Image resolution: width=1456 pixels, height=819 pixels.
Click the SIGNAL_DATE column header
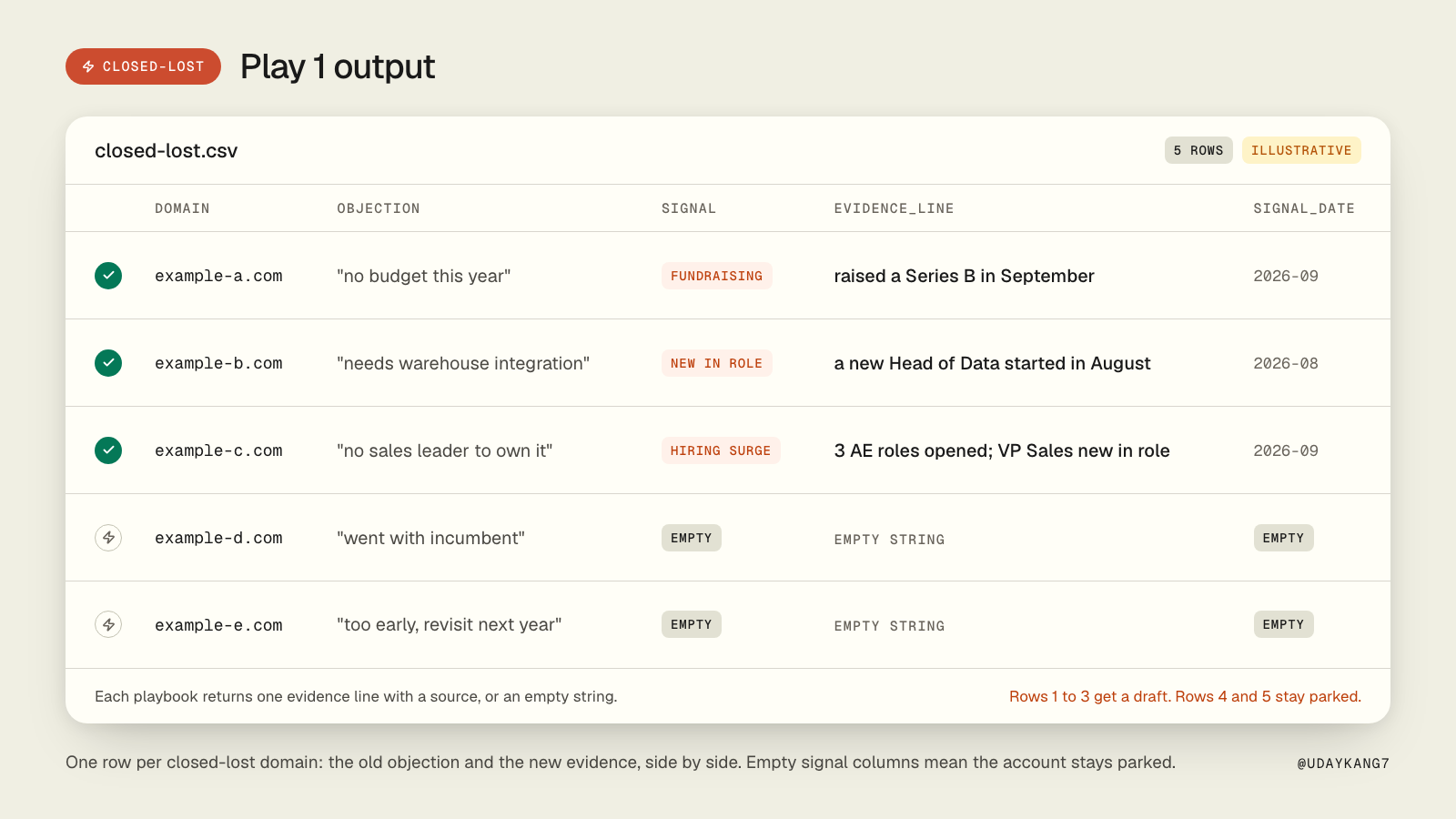[x=1304, y=208]
